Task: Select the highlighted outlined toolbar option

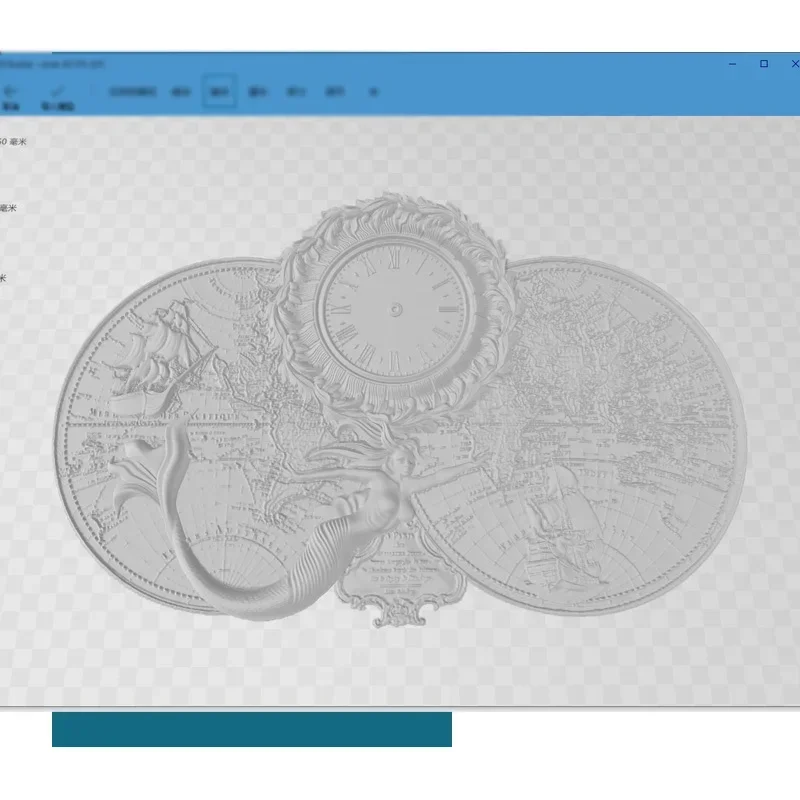Action: [219, 91]
